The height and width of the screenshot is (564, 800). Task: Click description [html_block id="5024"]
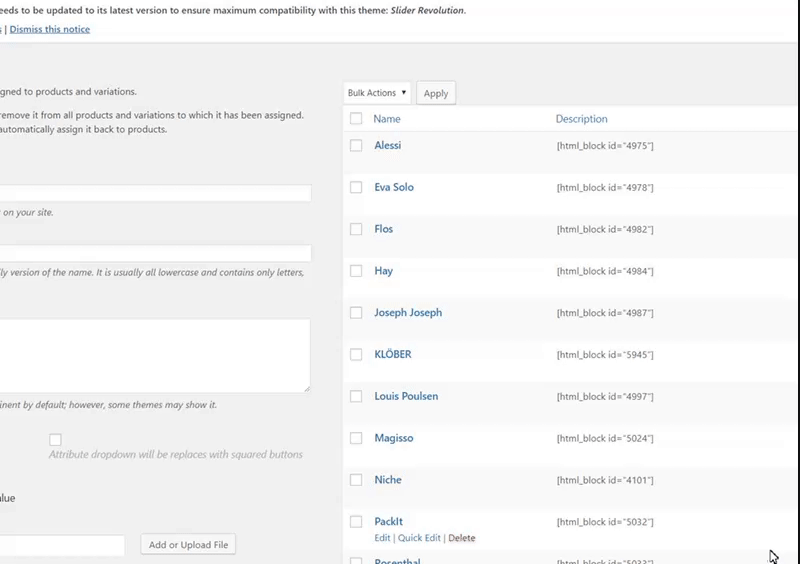click(x=605, y=439)
